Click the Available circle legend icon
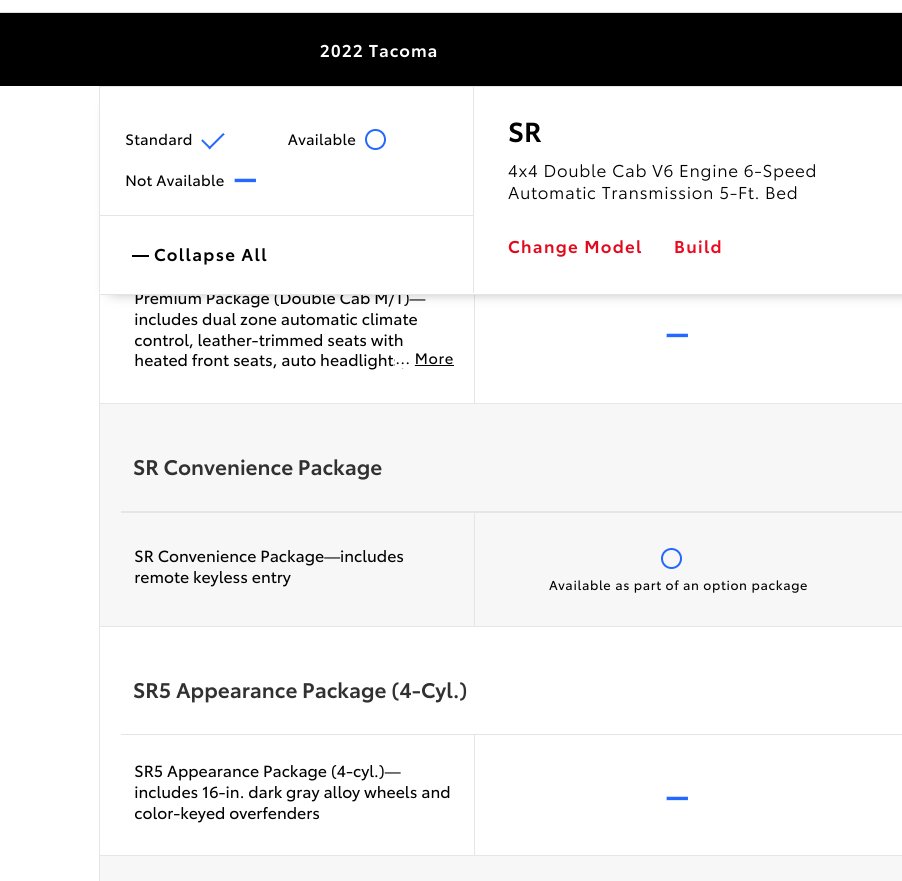 pos(376,140)
